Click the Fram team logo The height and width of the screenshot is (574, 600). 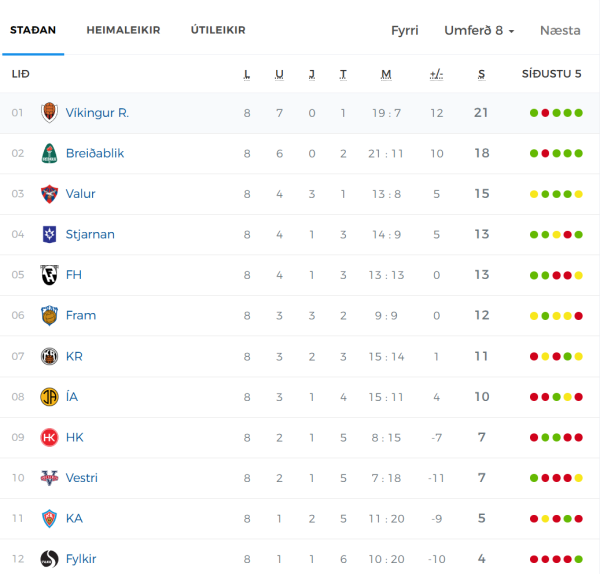49,315
